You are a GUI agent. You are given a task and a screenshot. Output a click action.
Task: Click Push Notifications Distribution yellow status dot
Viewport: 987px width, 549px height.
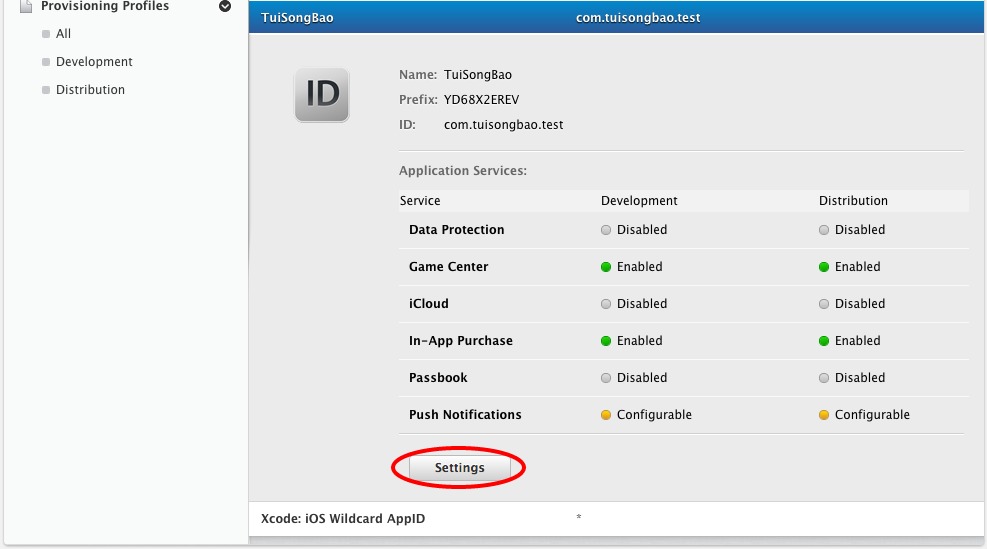coord(824,415)
